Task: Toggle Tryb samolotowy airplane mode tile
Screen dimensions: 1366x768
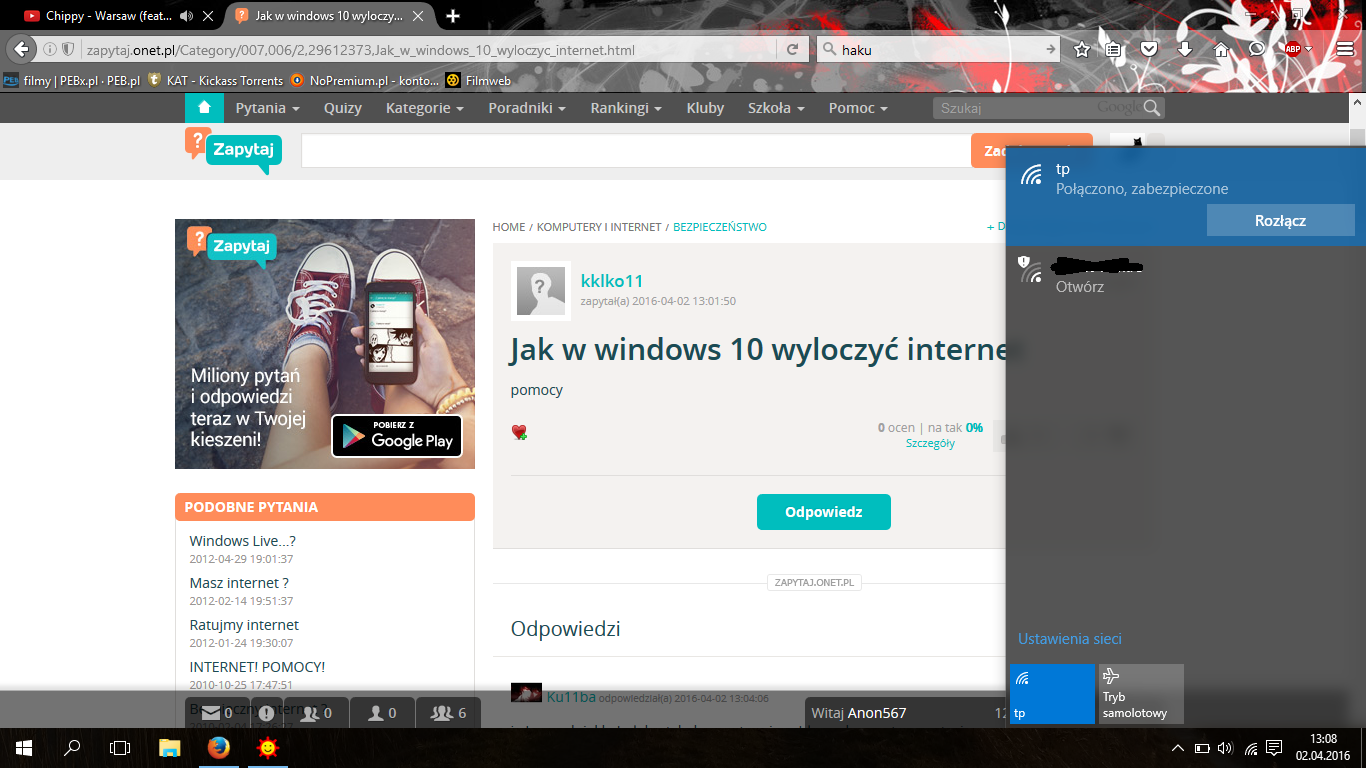Action: tap(1141, 693)
